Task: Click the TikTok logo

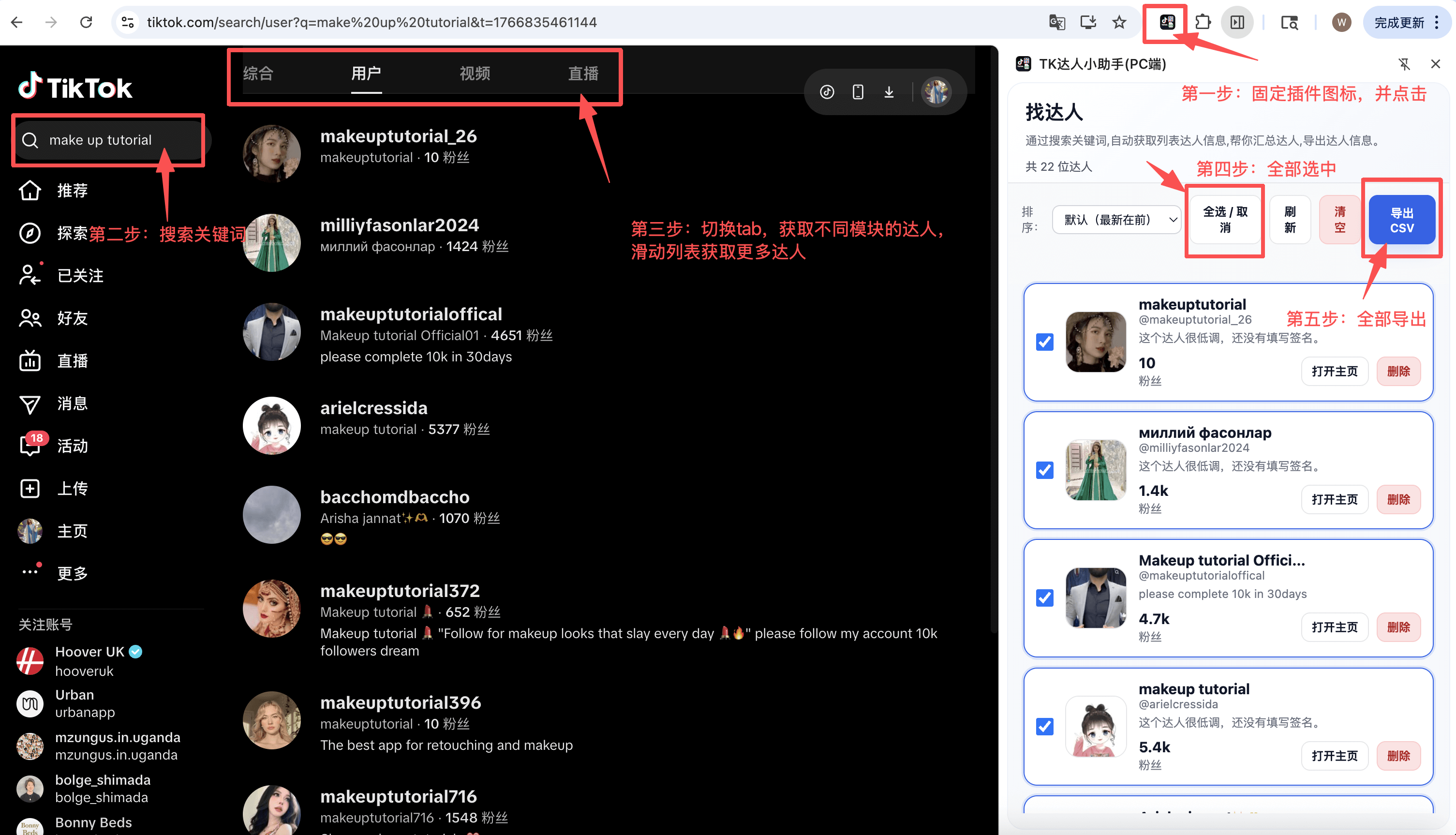Action: (x=75, y=87)
